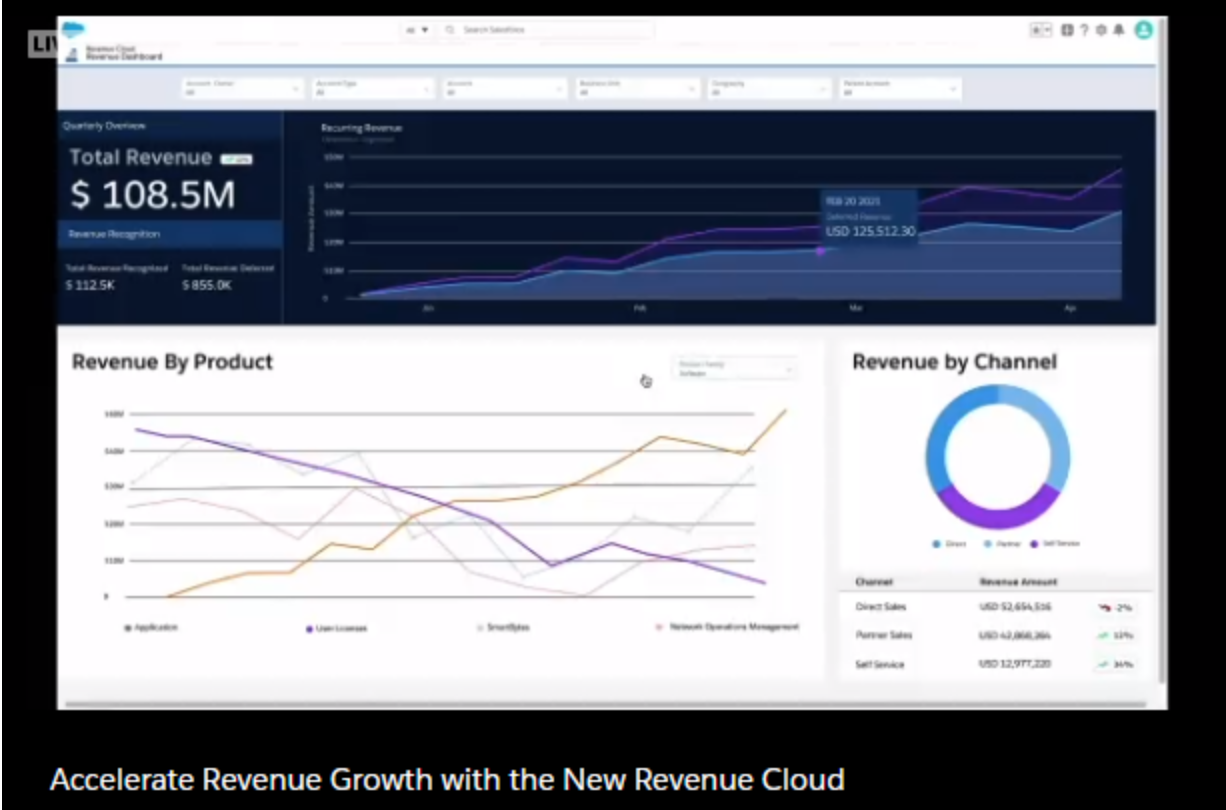Screen dimensions: 1226x810
Task: Toggle the Self Service legend item under donut
Action: (x=1054, y=544)
